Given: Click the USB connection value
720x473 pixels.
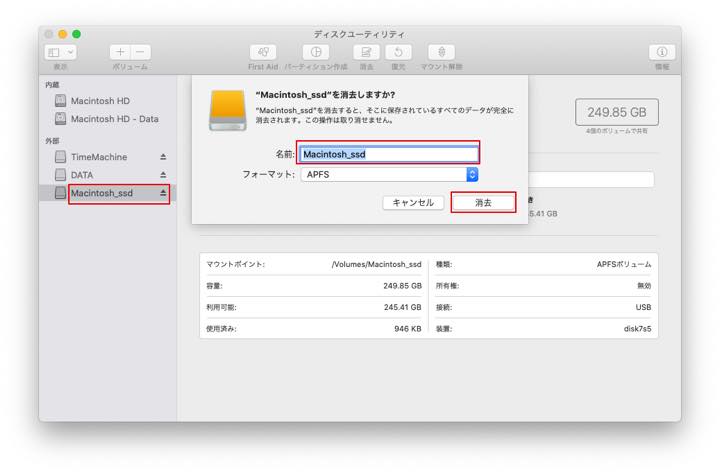Looking at the screenshot, I should (643, 307).
